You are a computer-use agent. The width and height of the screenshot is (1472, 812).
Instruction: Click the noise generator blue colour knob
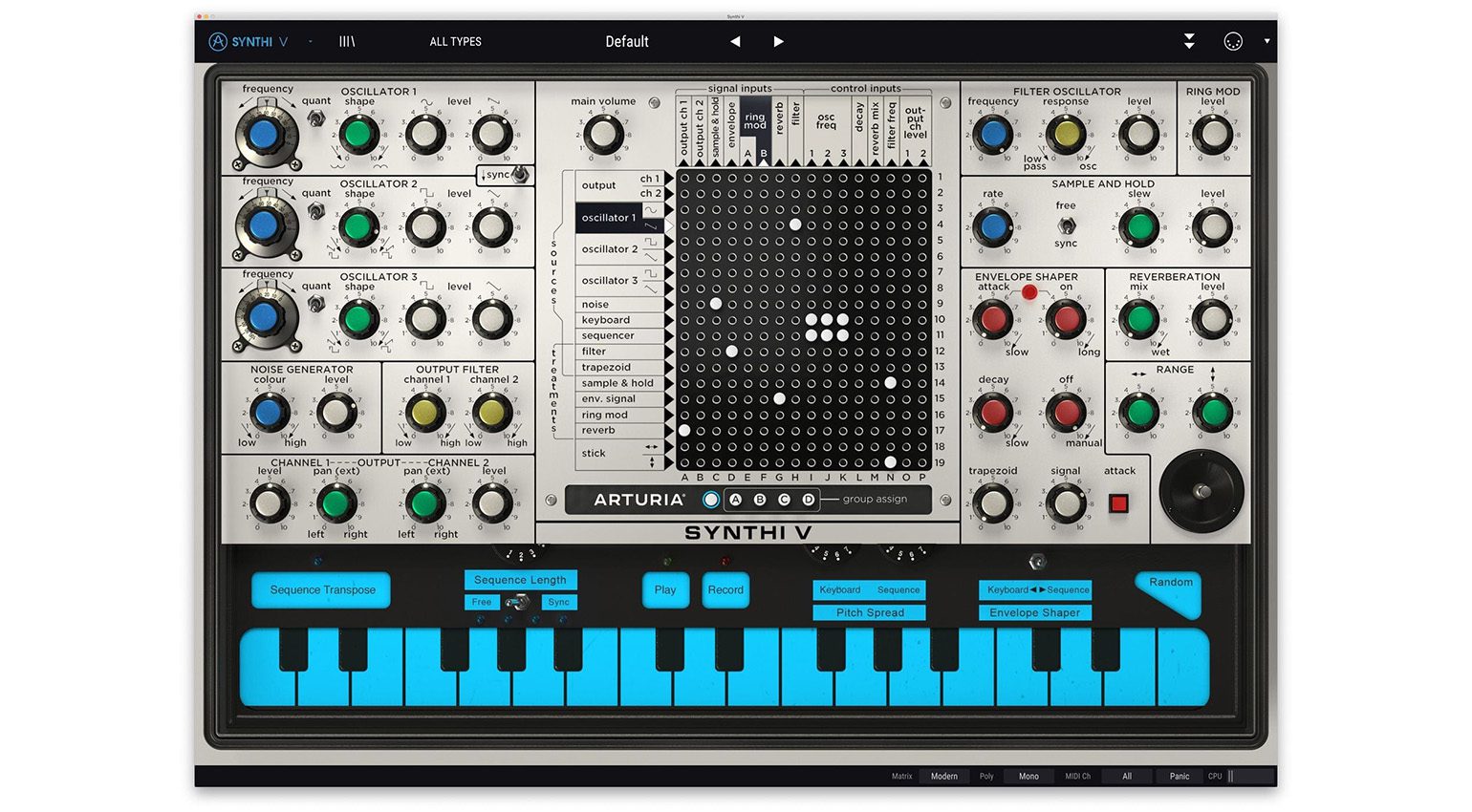tap(270, 413)
